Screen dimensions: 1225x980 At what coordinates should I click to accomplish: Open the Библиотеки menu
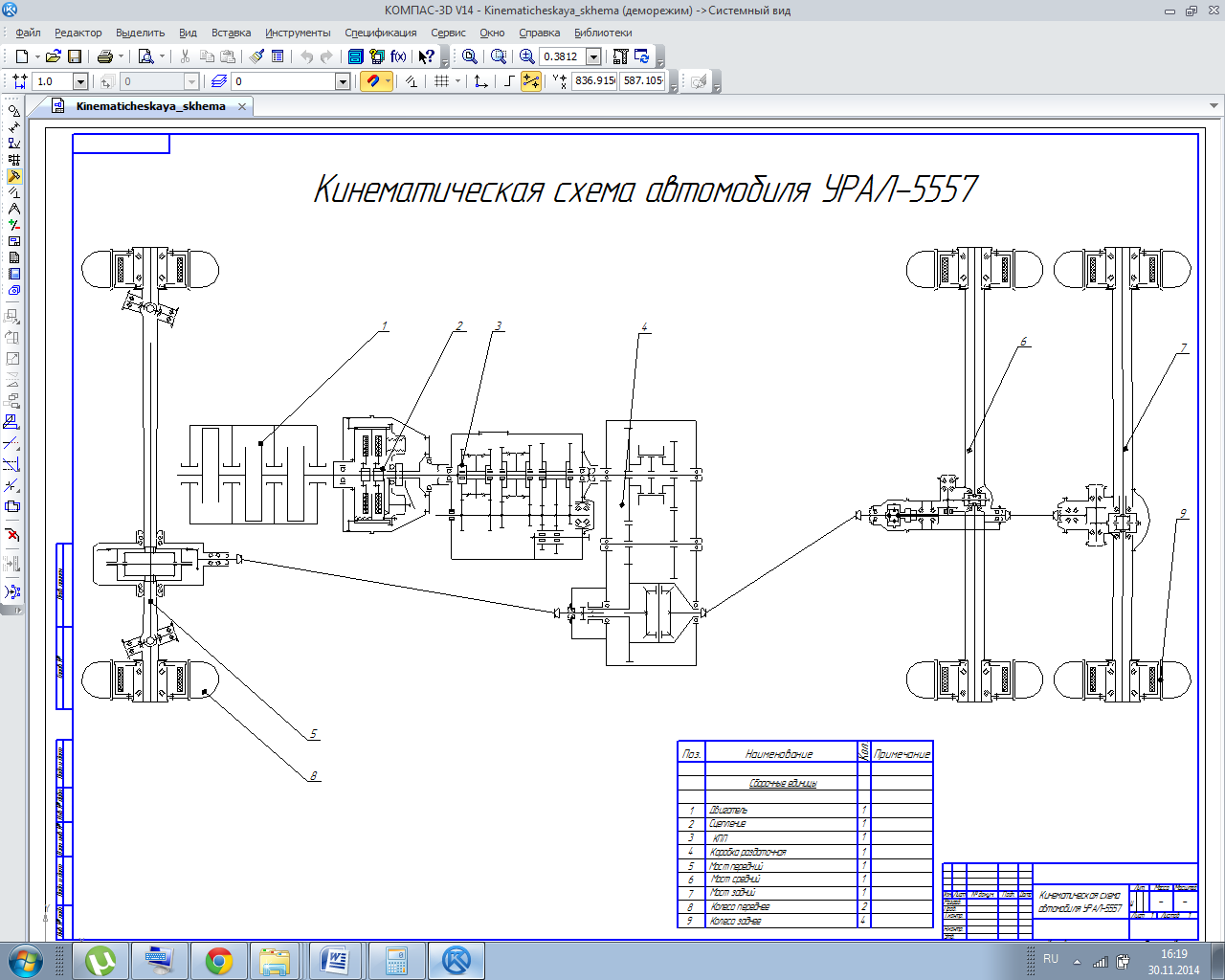(x=603, y=33)
